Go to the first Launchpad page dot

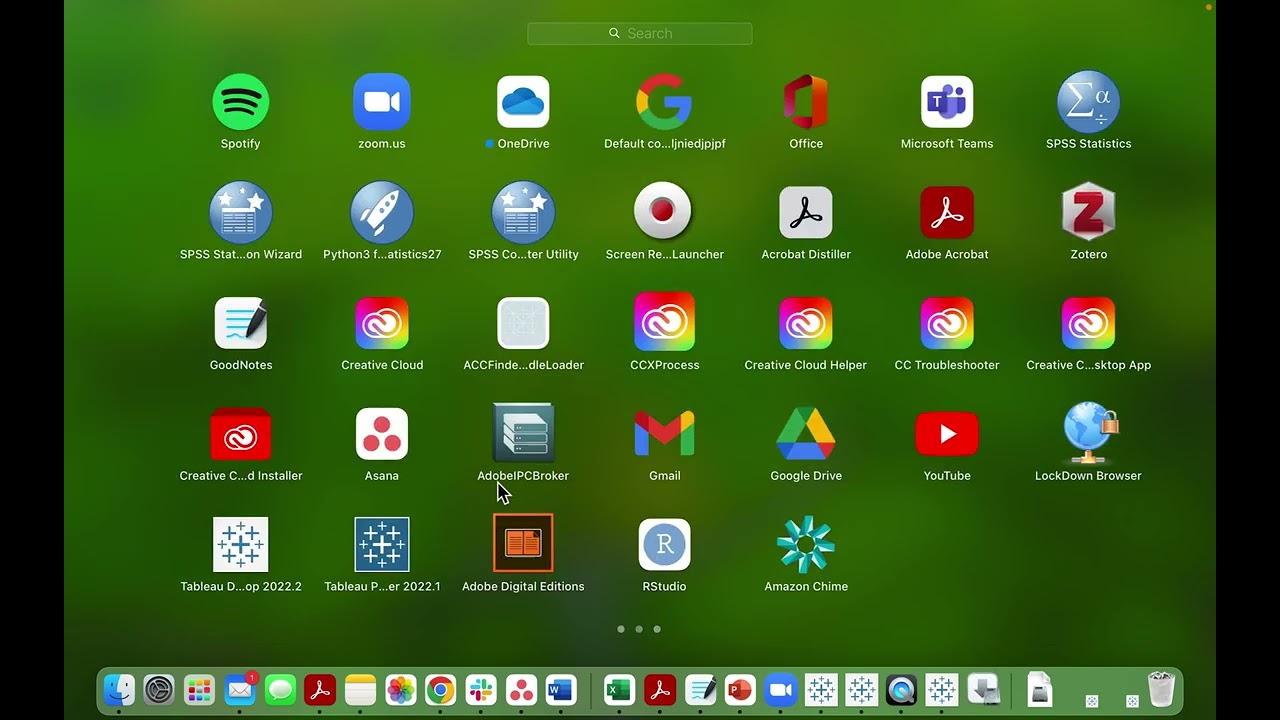click(x=621, y=629)
